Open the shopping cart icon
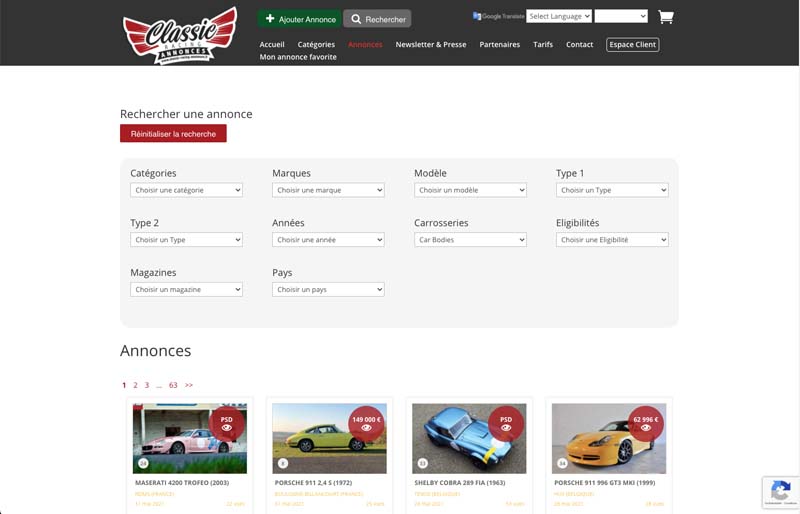 click(666, 17)
